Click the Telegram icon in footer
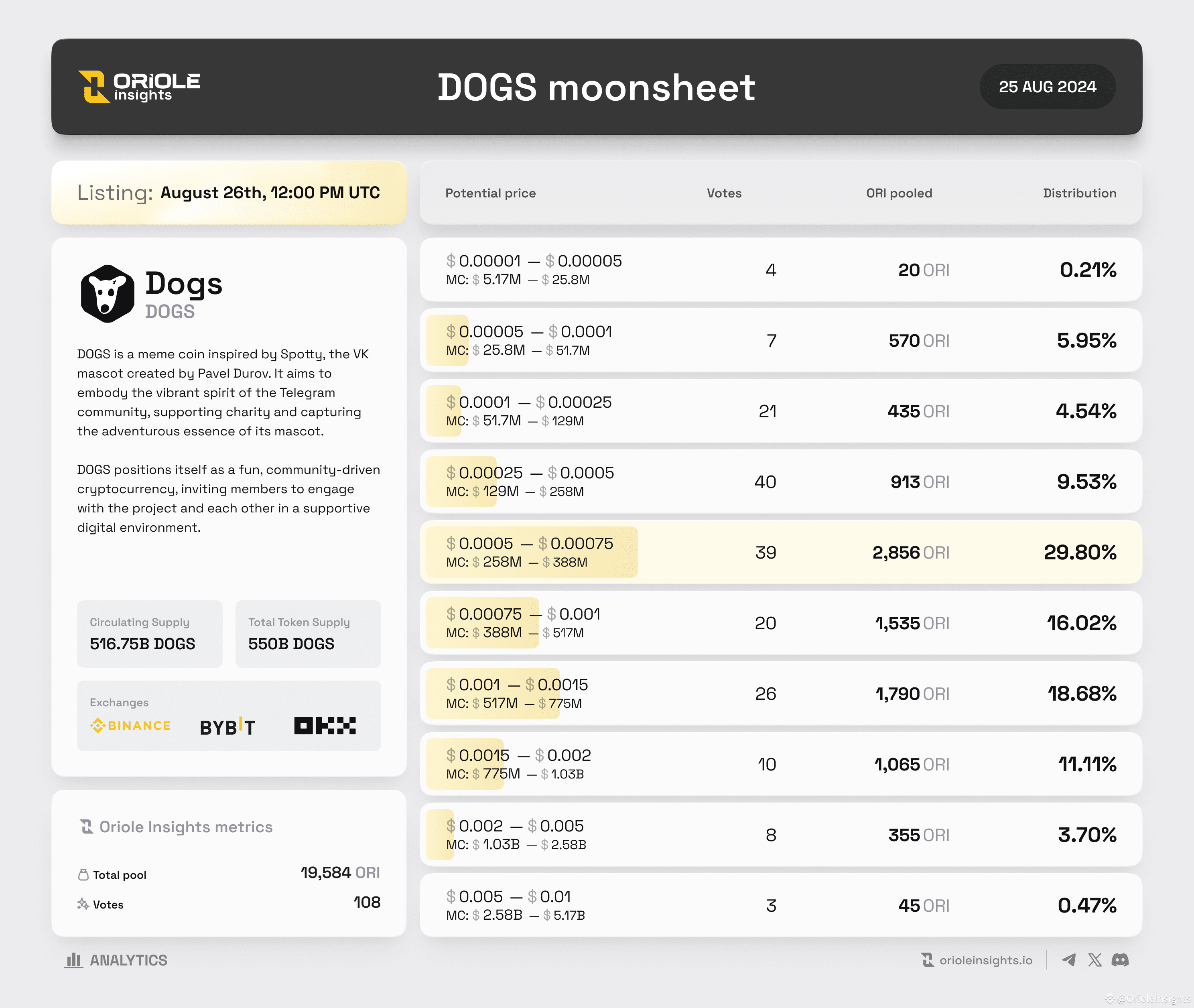 [x=1069, y=960]
